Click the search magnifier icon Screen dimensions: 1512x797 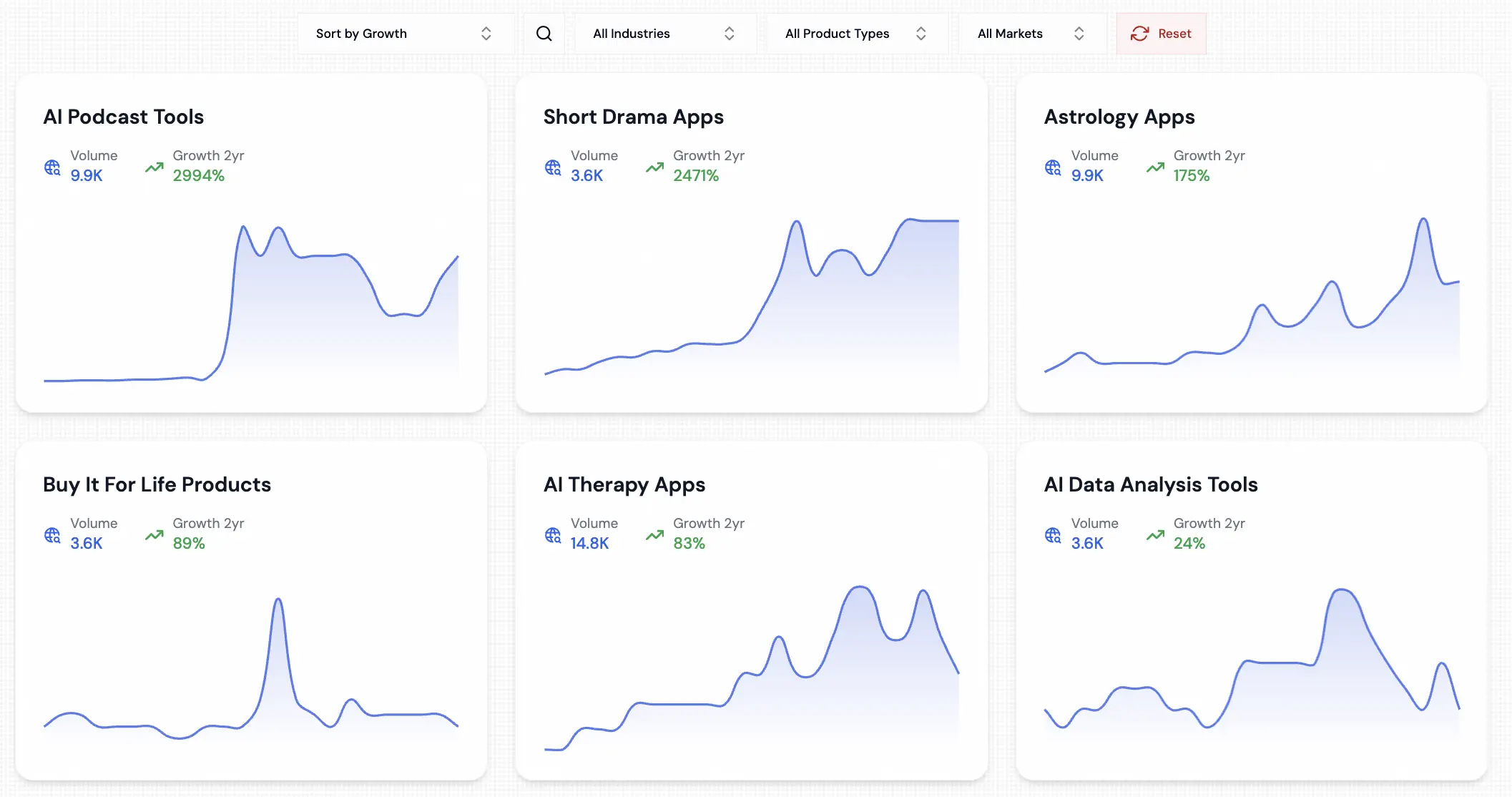[x=544, y=33]
